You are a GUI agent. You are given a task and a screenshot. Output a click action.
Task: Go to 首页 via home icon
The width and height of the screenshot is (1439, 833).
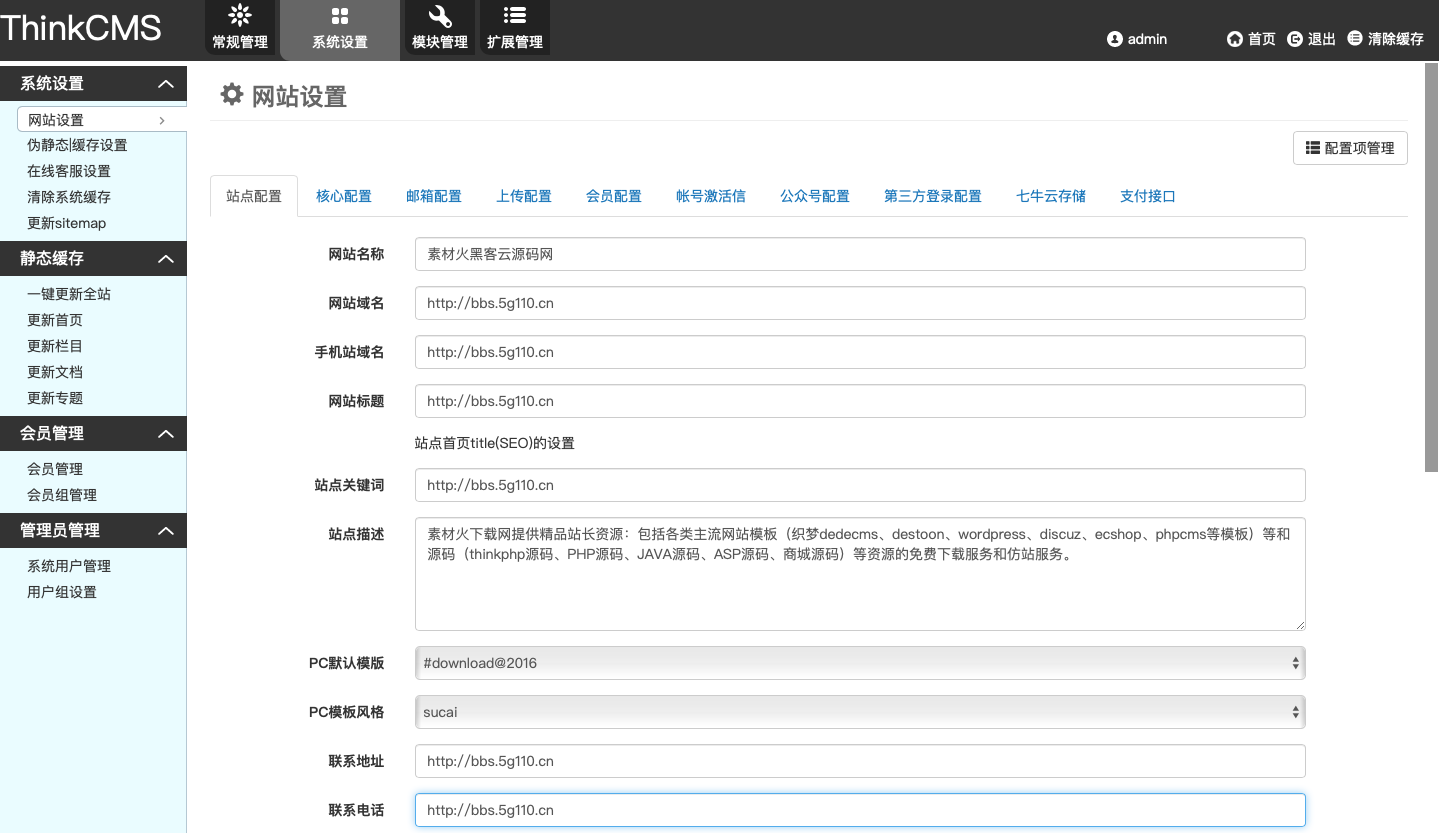(x=1235, y=39)
